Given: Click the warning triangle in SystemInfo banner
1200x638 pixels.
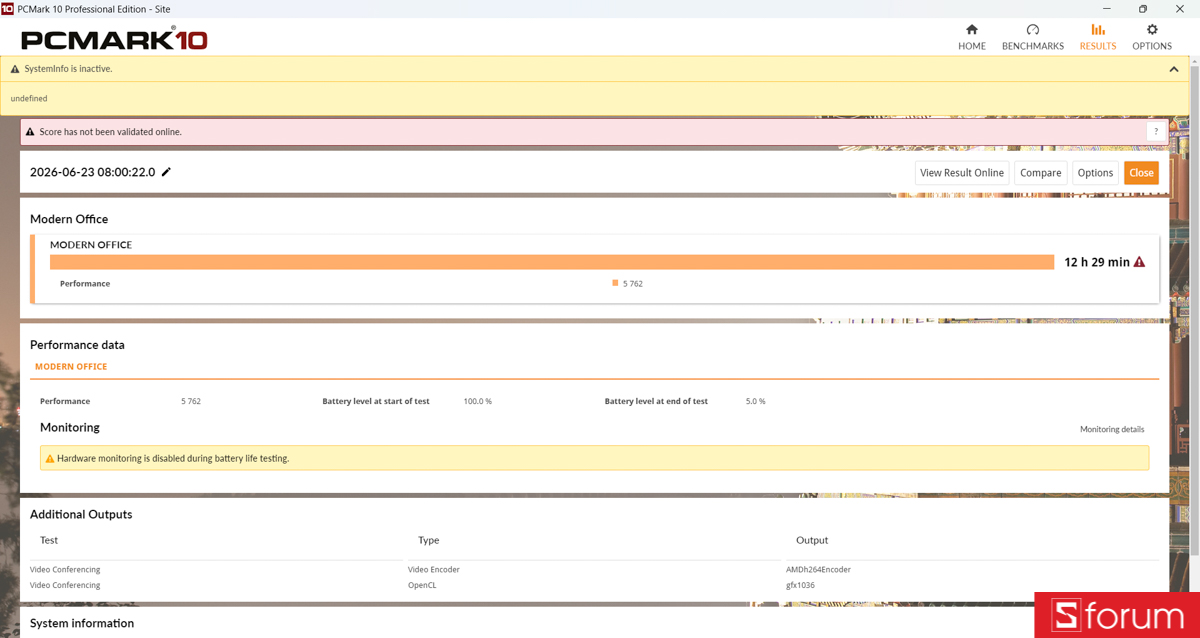Looking at the screenshot, I should 15,69.
